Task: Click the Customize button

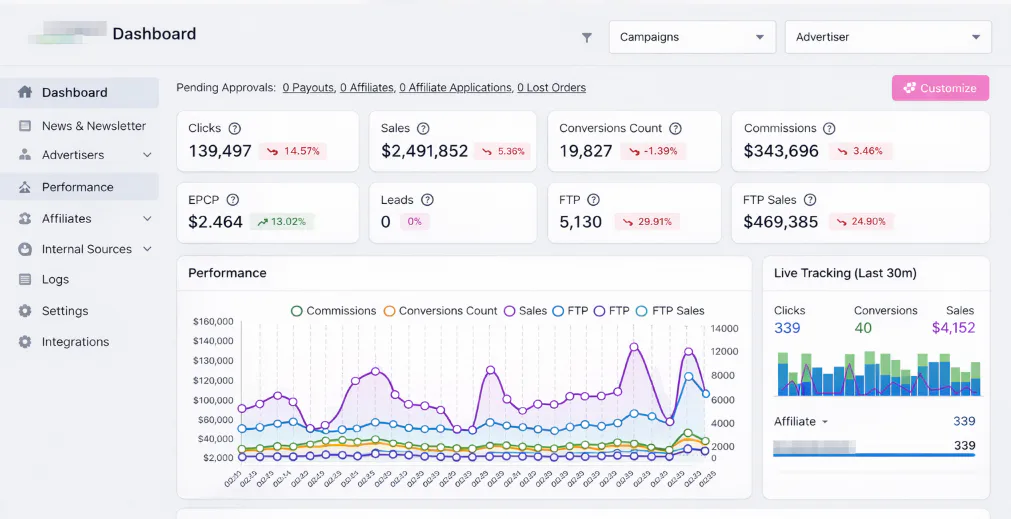Action: click(x=940, y=88)
